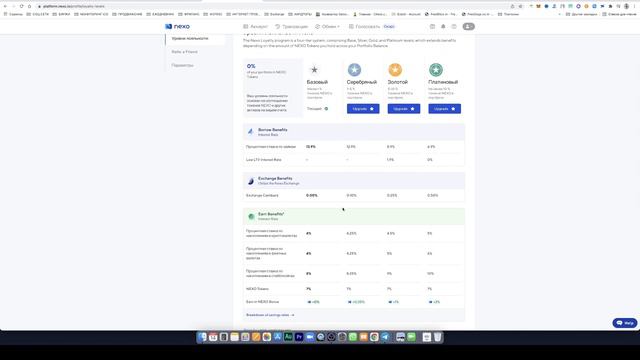Open the Голосовать tab in top navigation
The height and width of the screenshot is (360, 640).
pos(364,27)
